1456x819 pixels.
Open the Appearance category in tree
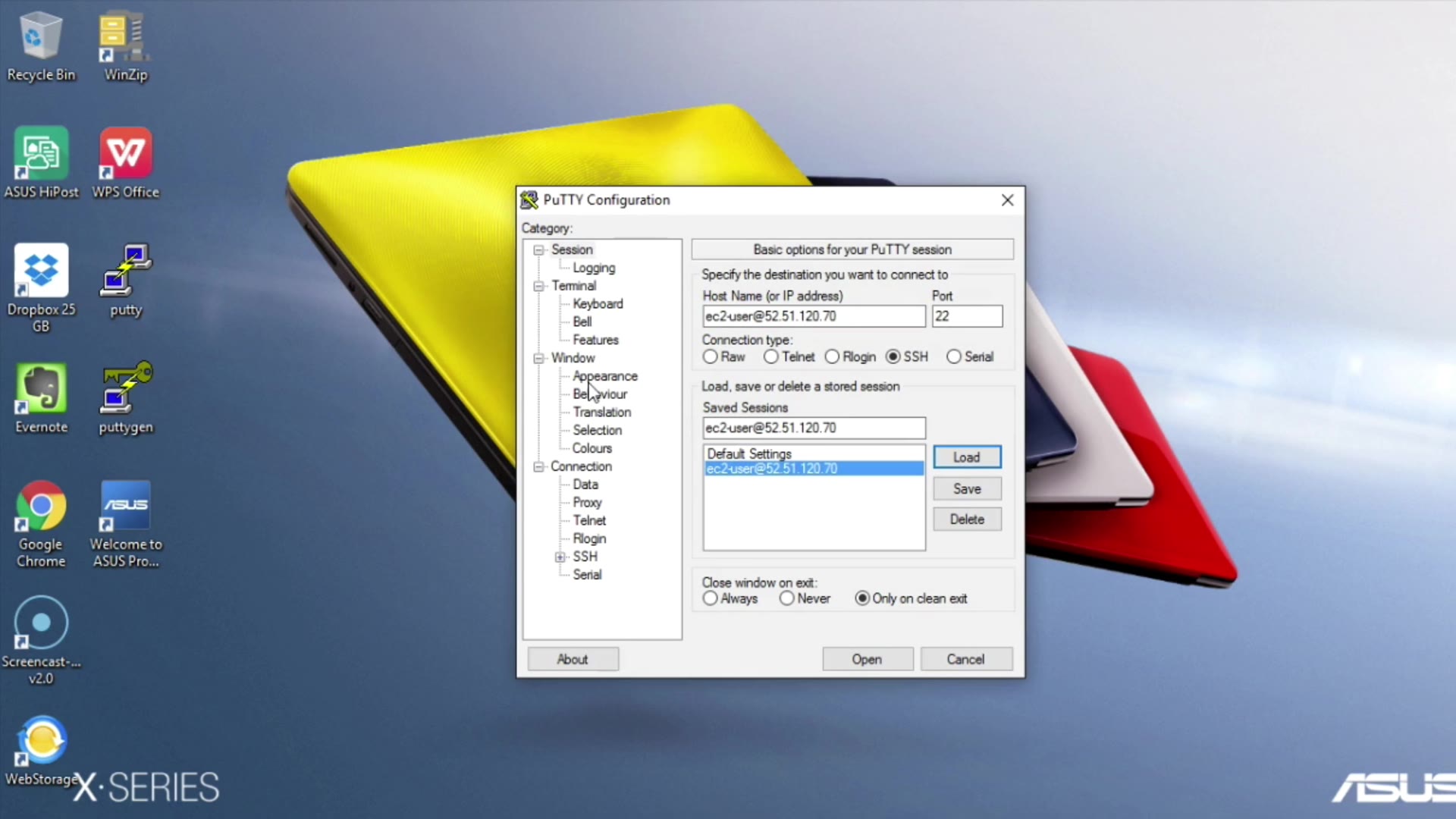pos(604,376)
